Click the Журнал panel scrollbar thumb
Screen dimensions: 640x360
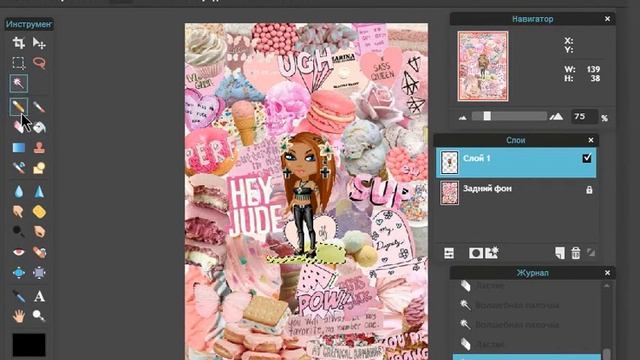[607, 354]
